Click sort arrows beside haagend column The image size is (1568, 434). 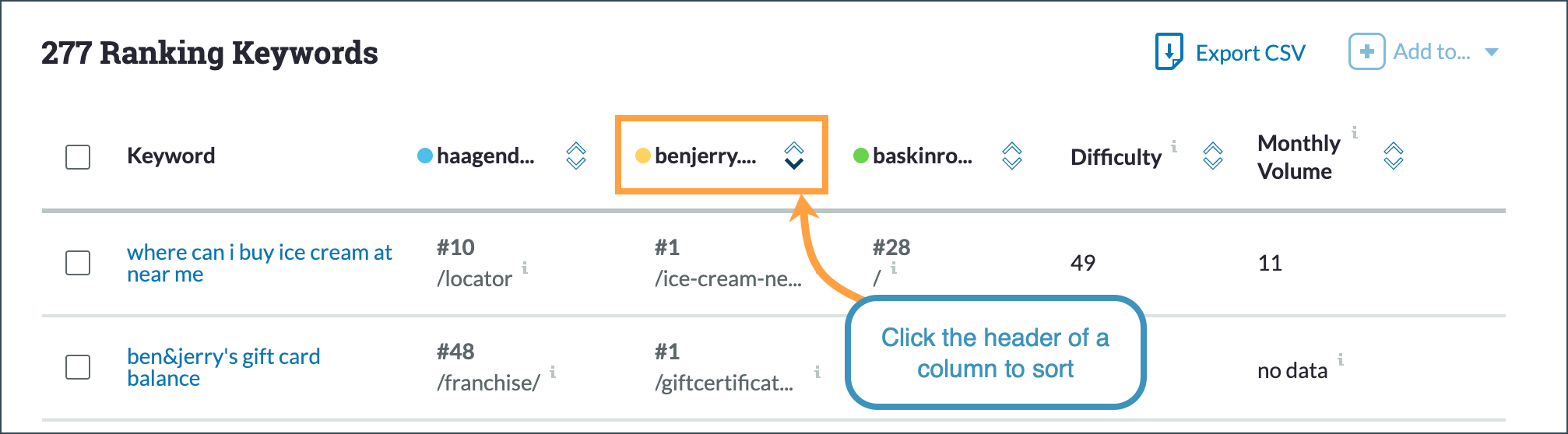click(576, 156)
